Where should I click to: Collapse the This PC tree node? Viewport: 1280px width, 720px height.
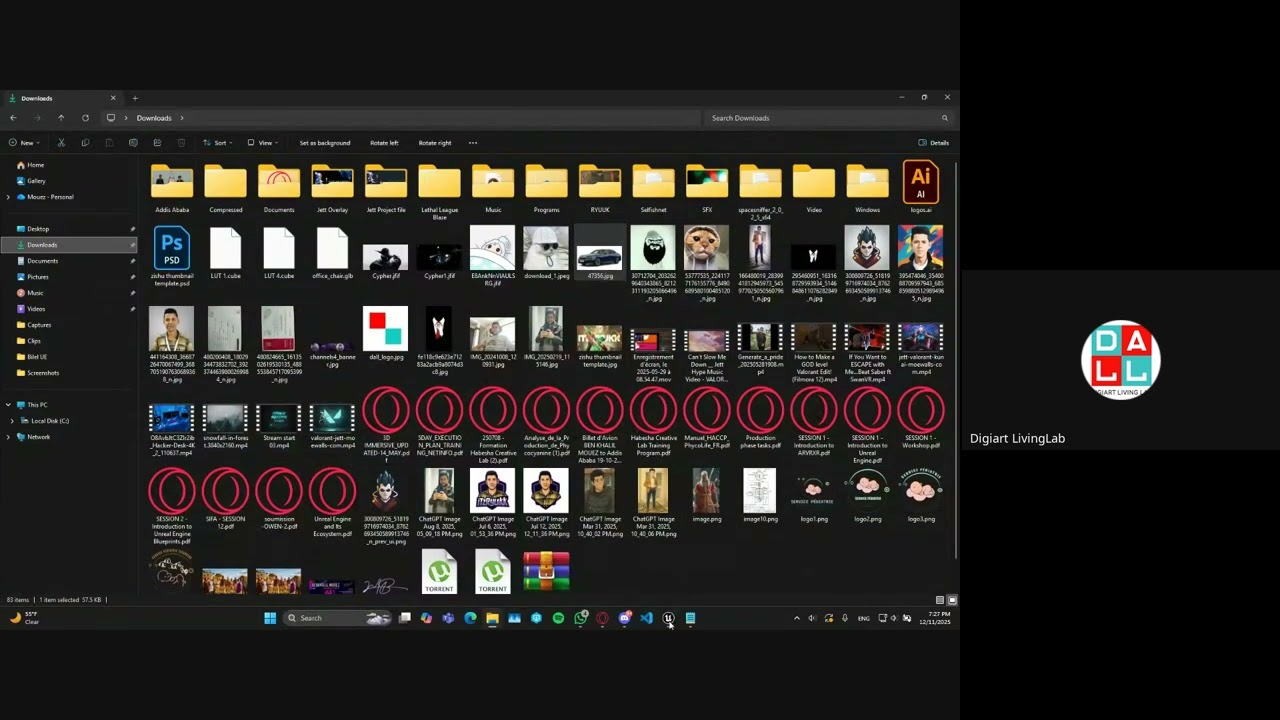(8, 405)
